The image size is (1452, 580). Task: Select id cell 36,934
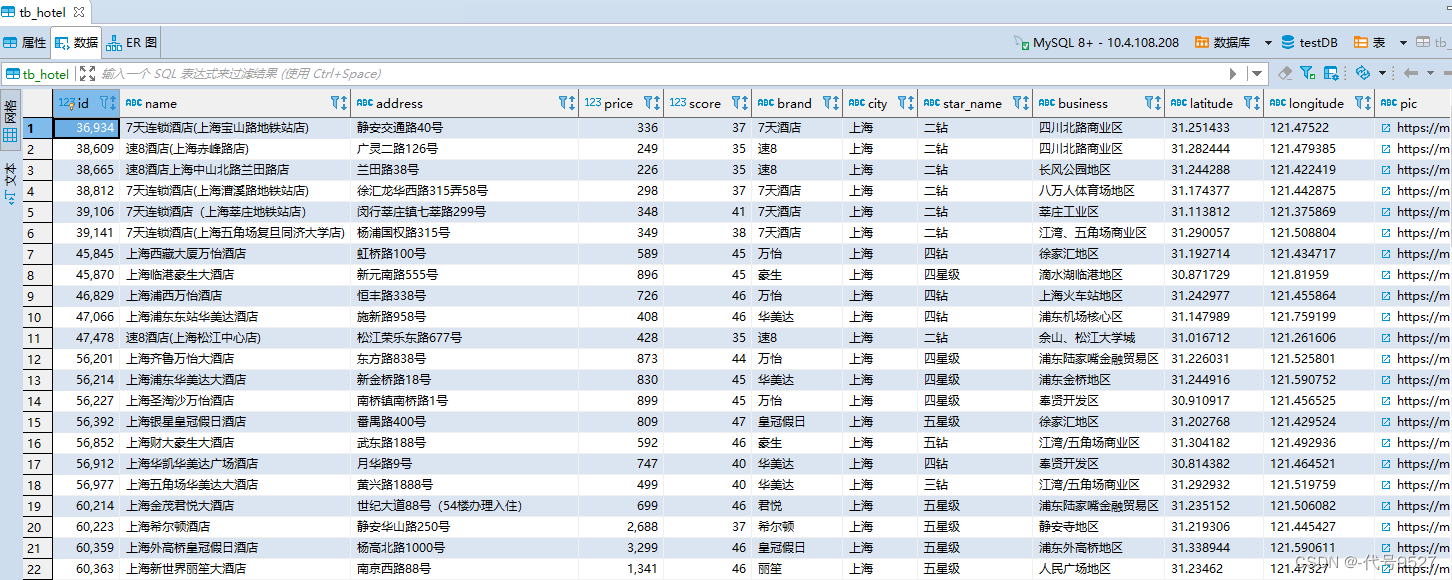(86, 128)
